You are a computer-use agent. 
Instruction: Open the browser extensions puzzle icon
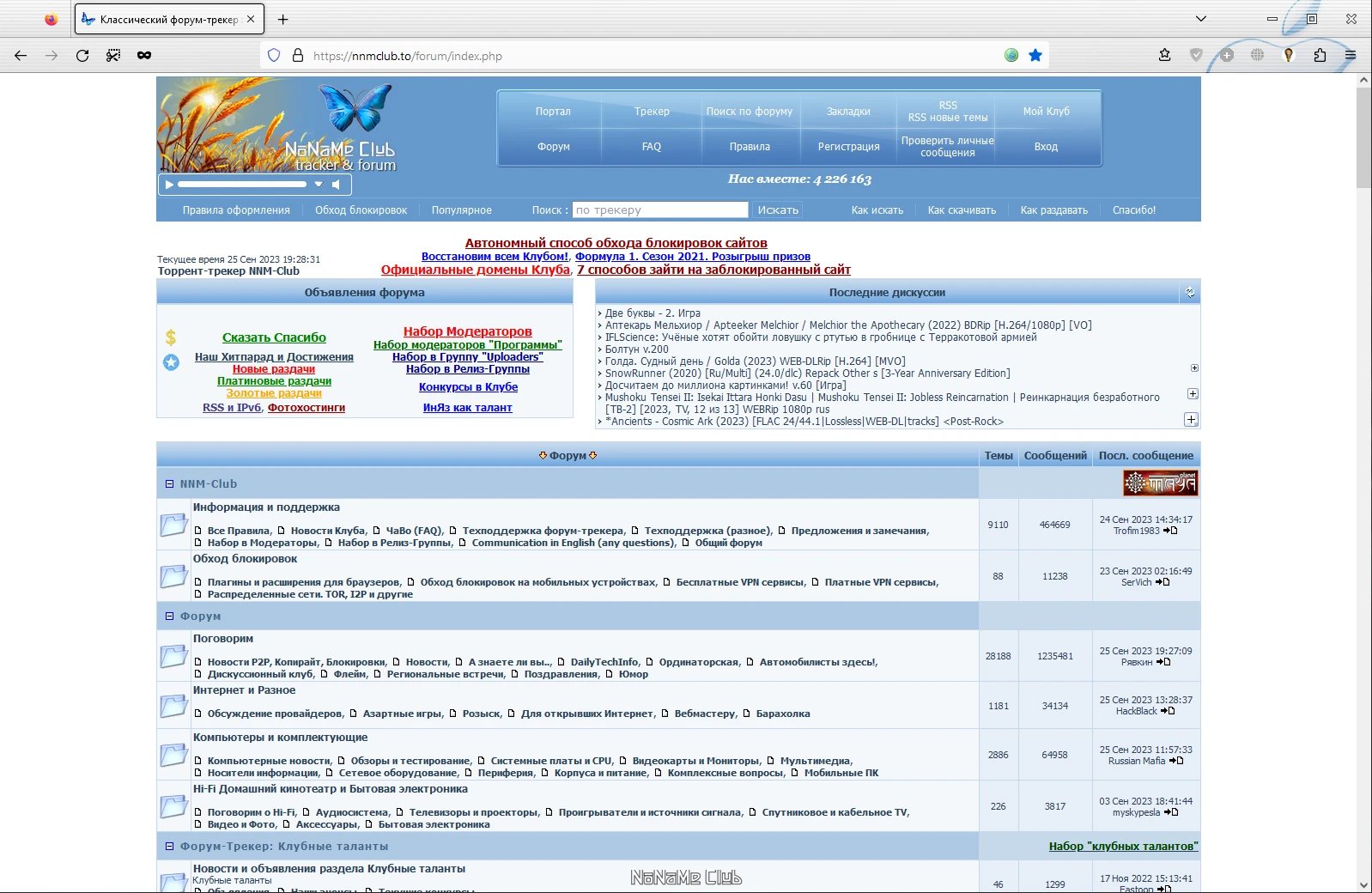(x=1320, y=55)
